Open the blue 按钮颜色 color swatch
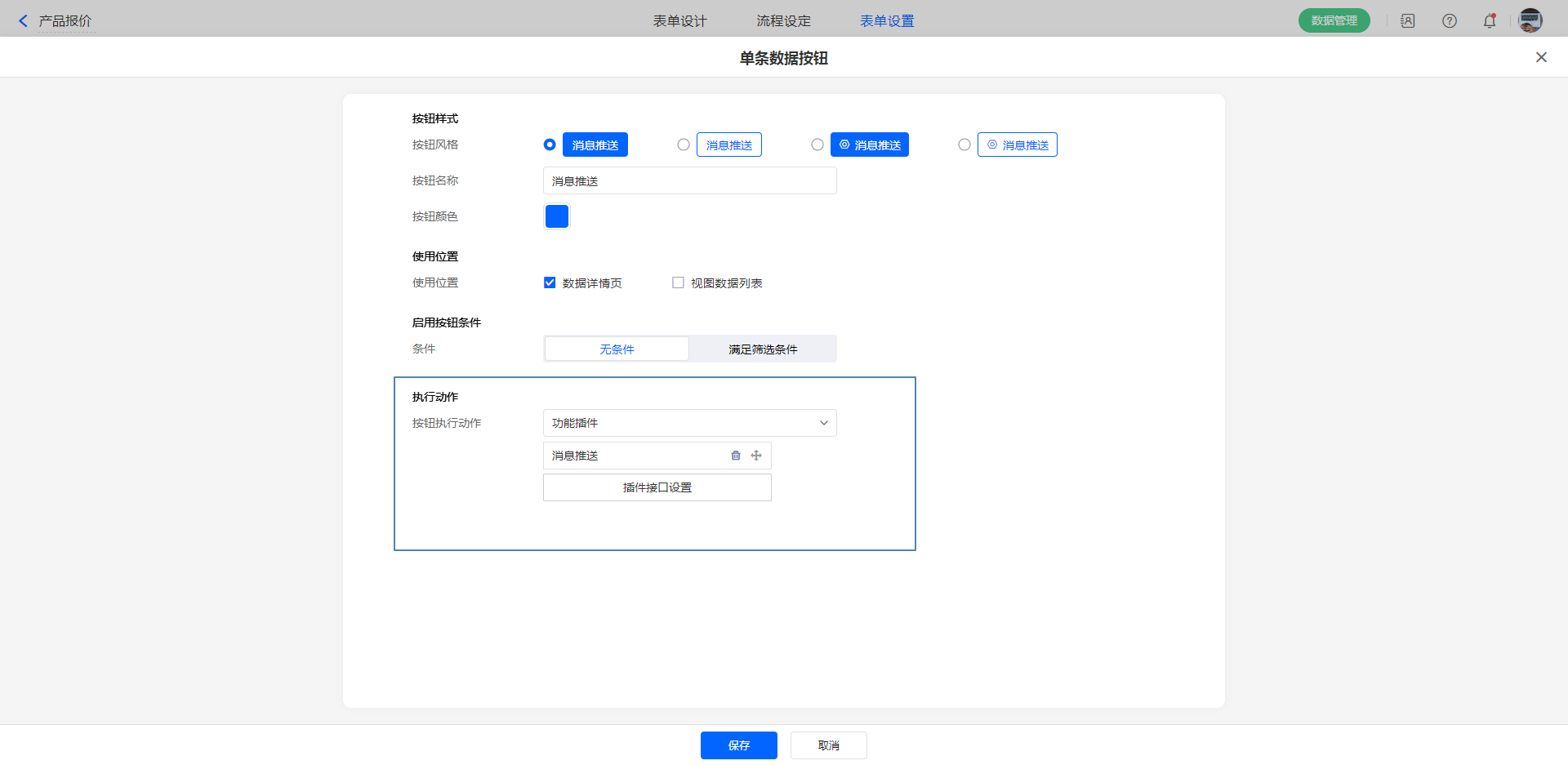1568x765 pixels. pyautogui.click(x=557, y=216)
